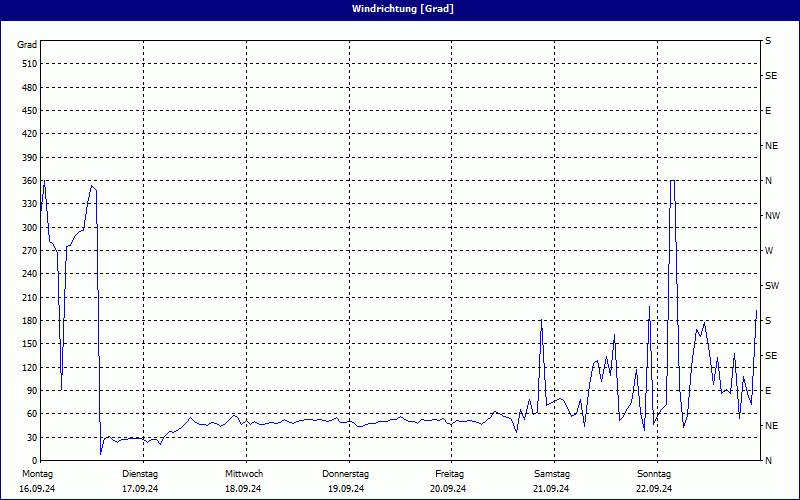Select the 60 axis value

coord(32,414)
